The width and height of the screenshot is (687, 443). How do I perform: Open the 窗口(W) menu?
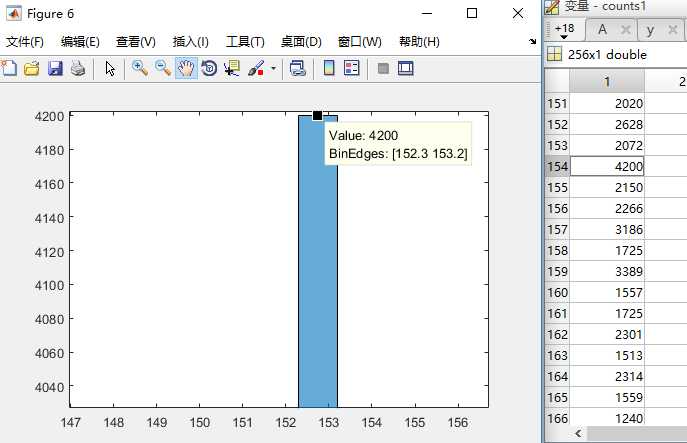pos(360,42)
